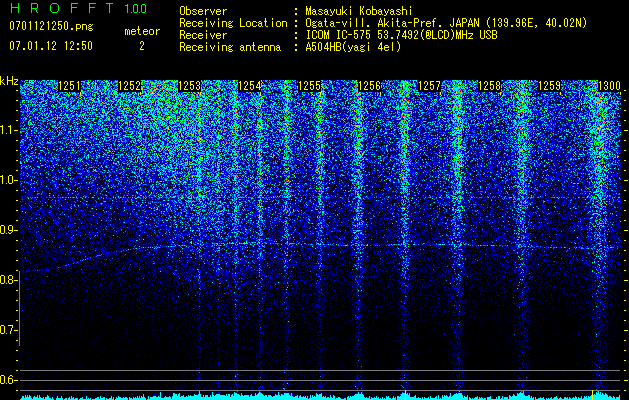The height and width of the screenshot is (400, 629).
Task: Click the 1259 time marker
Action: click(x=549, y=86)
